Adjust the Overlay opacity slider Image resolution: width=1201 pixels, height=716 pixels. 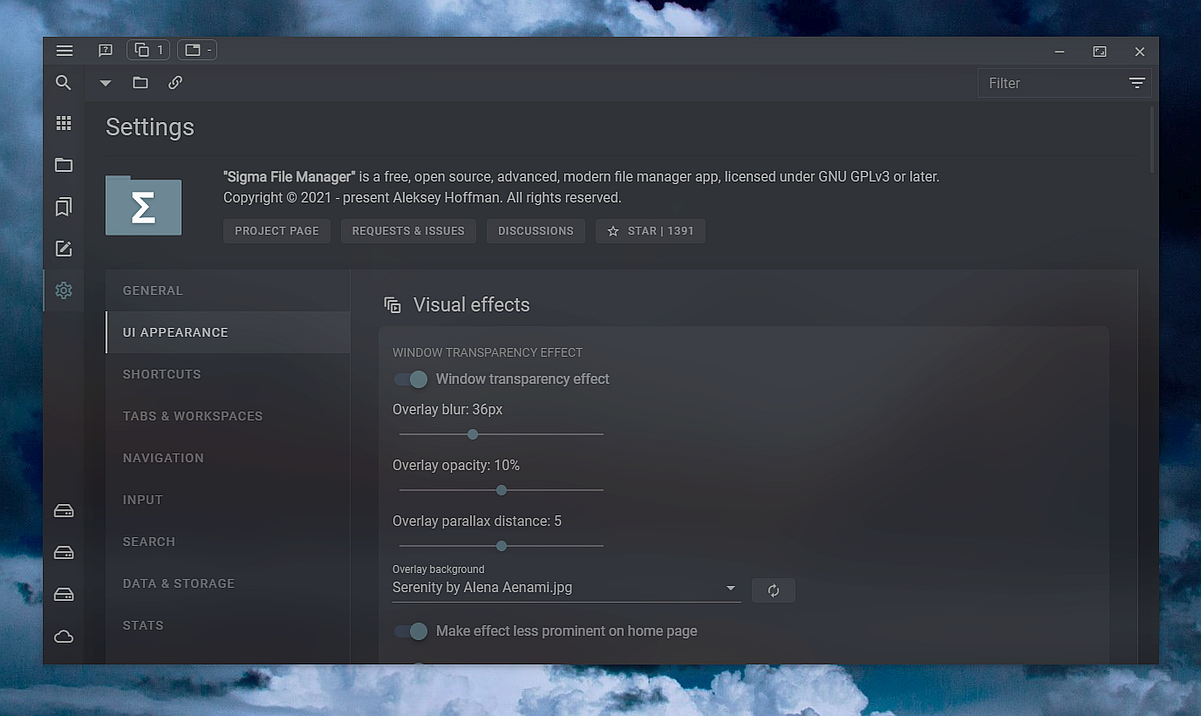pos(501,490)
